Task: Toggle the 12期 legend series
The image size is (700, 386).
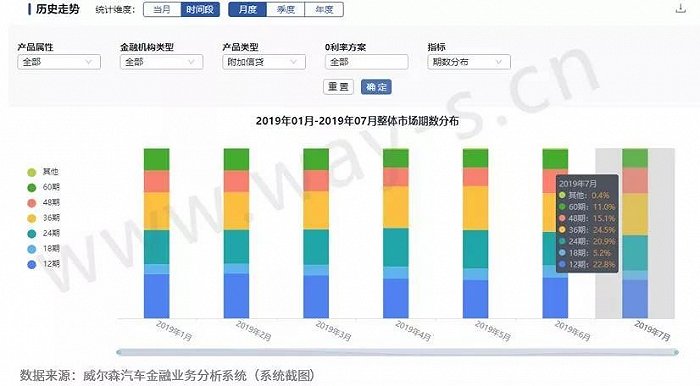Action: (x=43, y=264)
